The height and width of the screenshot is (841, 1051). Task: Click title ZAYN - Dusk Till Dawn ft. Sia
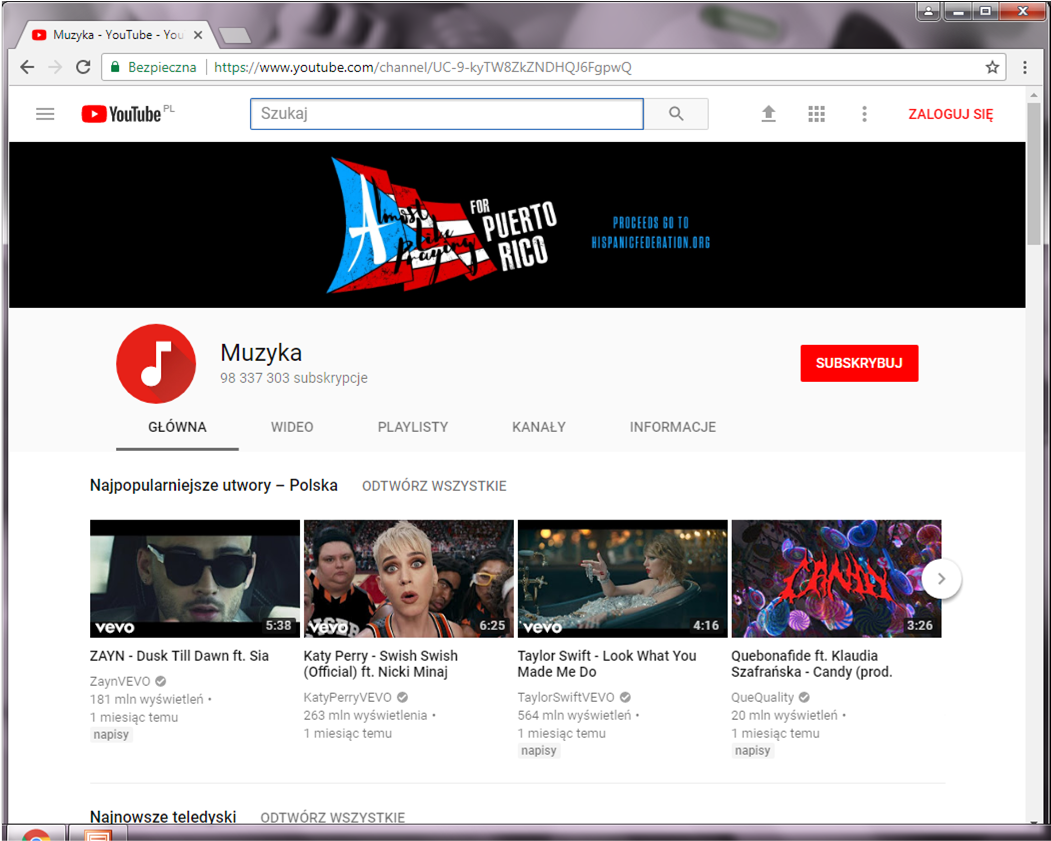point(179,656)
